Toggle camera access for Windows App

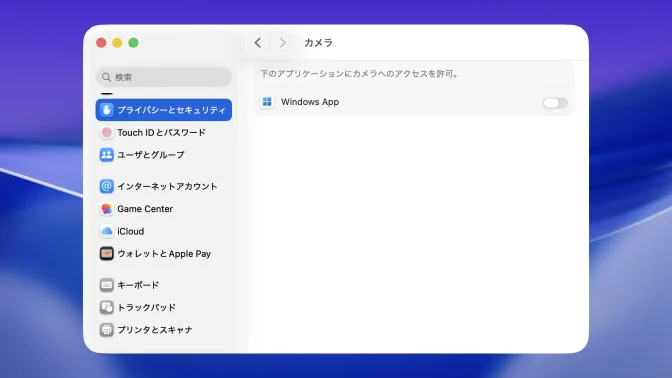point(555,103)
